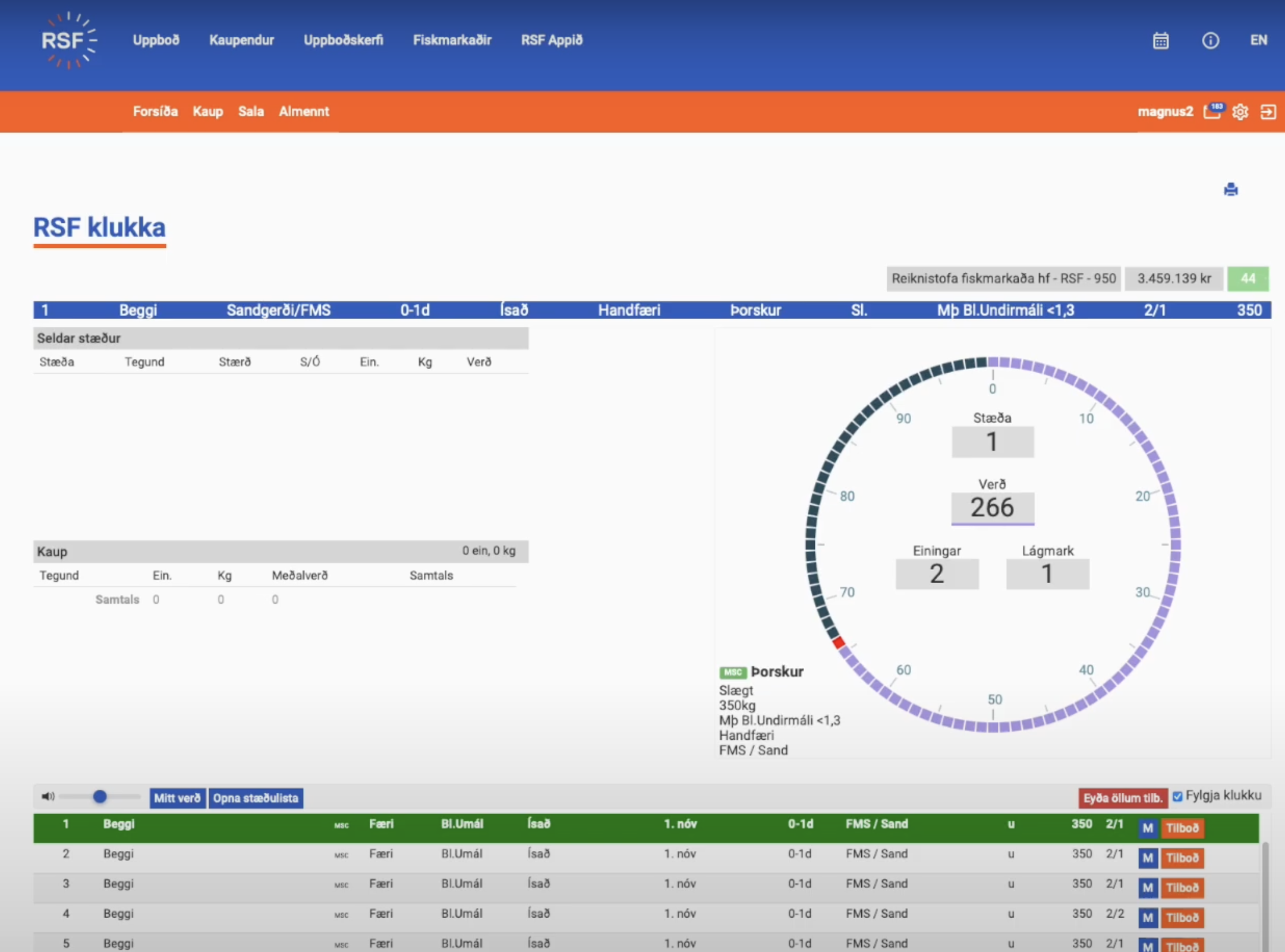Go to Forsíða tab

[155, 111]
